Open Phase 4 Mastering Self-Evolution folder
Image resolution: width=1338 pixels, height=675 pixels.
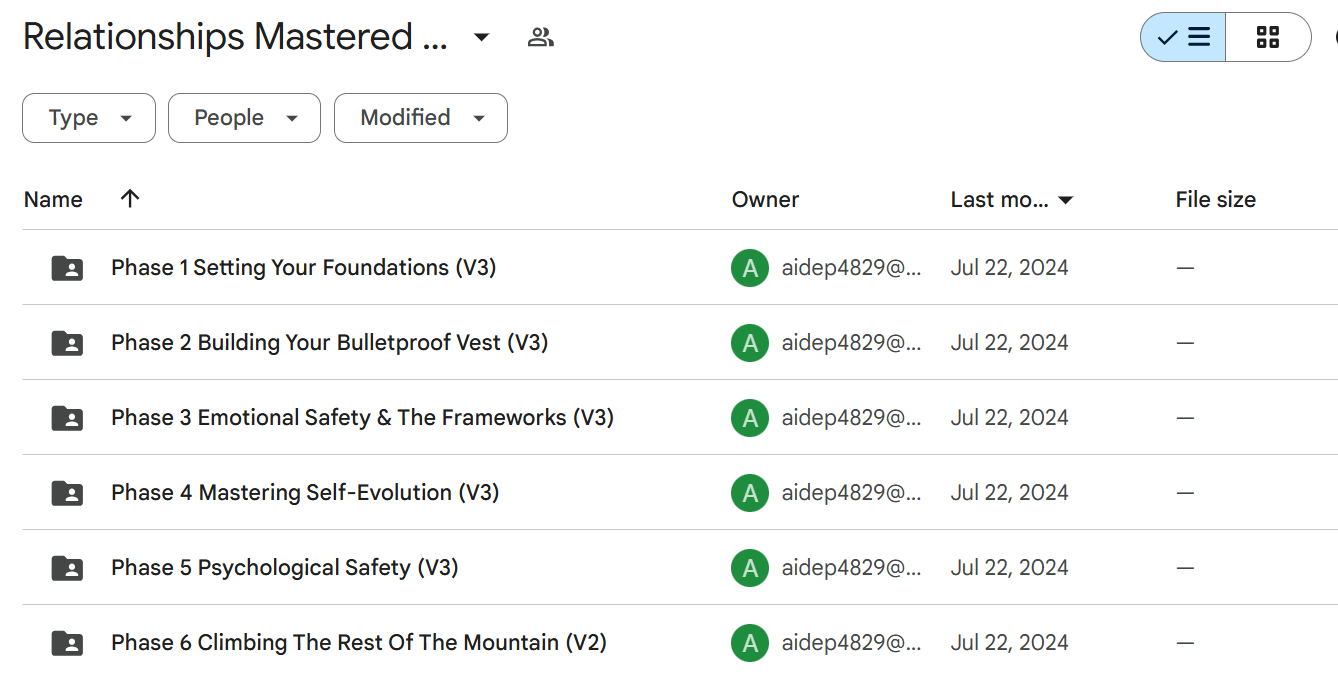[304, 493]
